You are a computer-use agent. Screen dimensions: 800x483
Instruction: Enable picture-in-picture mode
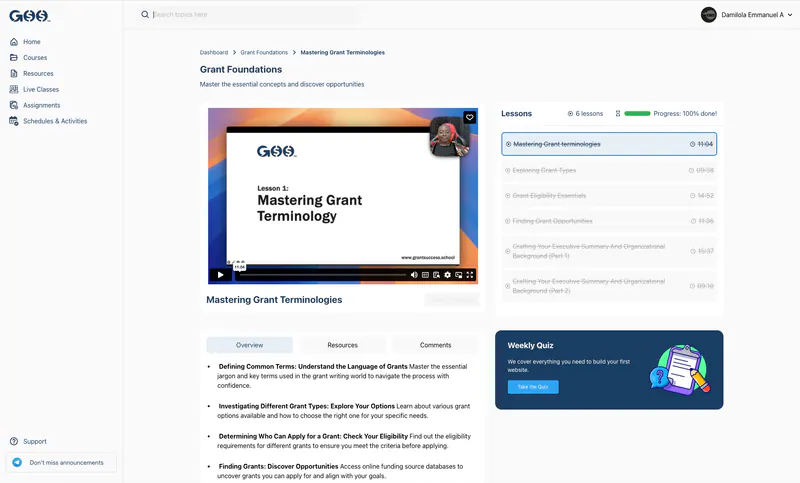[x=459, y=275]
